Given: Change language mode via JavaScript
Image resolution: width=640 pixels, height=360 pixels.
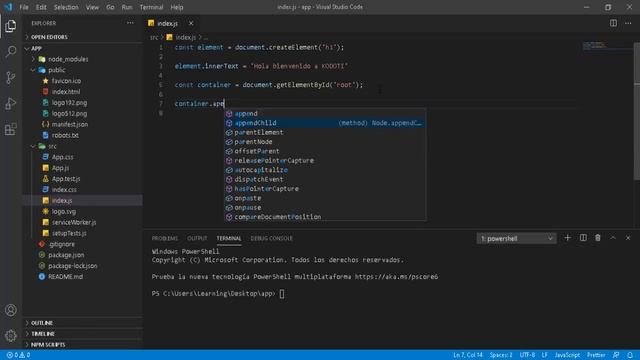Looking at the screenshot, I should pyautogui.click(x=567, y=355).
